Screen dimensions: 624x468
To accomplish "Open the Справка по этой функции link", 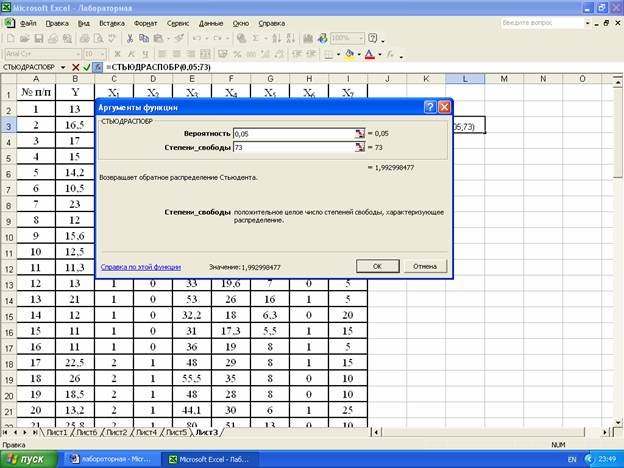I will point(139,267).
